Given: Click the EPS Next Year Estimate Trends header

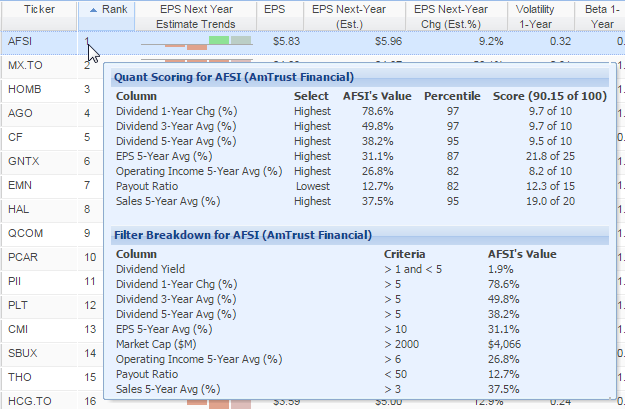Looking at the screenshot, I should (x=195, y=16).
